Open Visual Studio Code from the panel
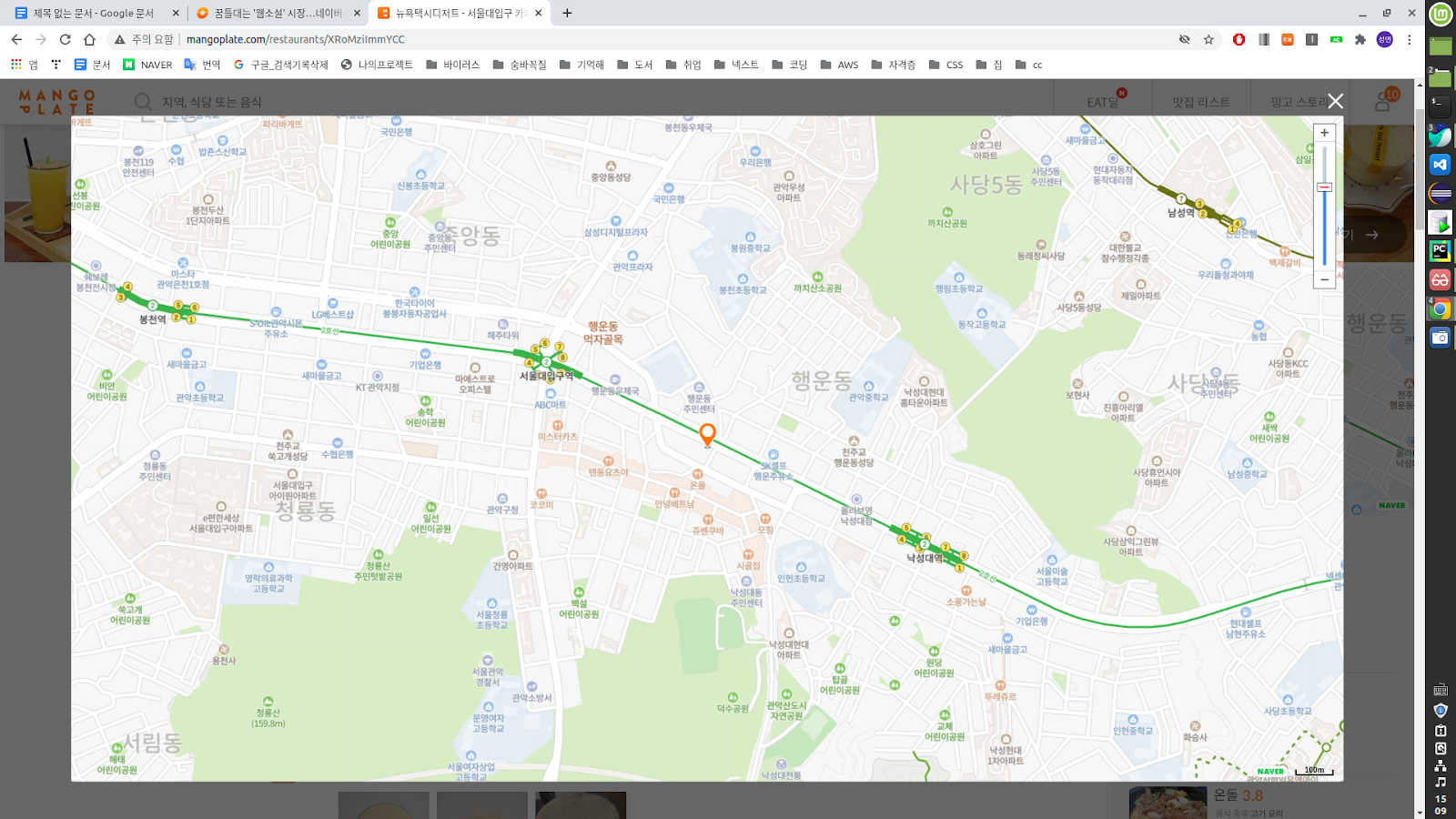Viewport: 1456px width, 819px height. click(1440, 165)
